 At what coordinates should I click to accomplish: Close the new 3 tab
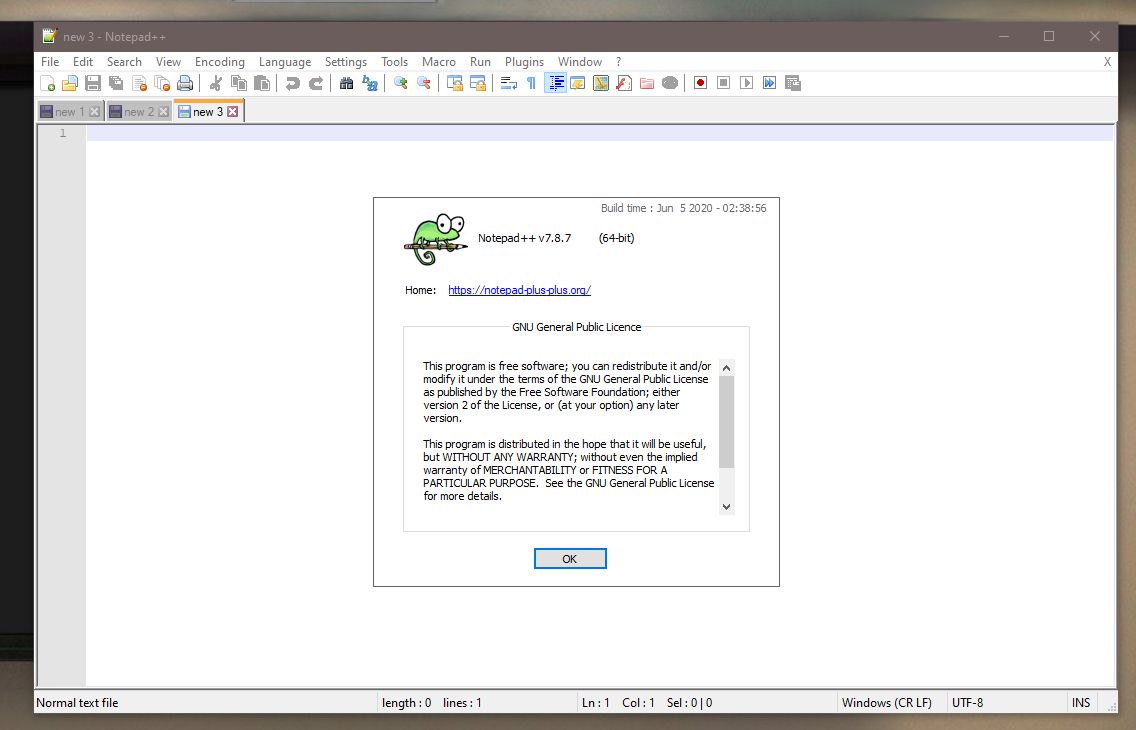pyautogui.click(x=233, y=112)
